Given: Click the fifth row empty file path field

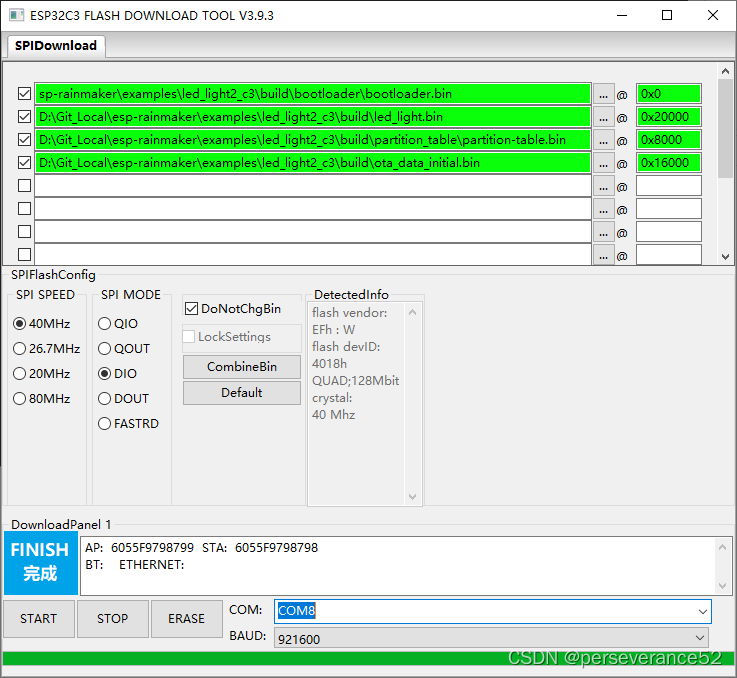Looking at the screenshot, I should (x=313, y=186).
